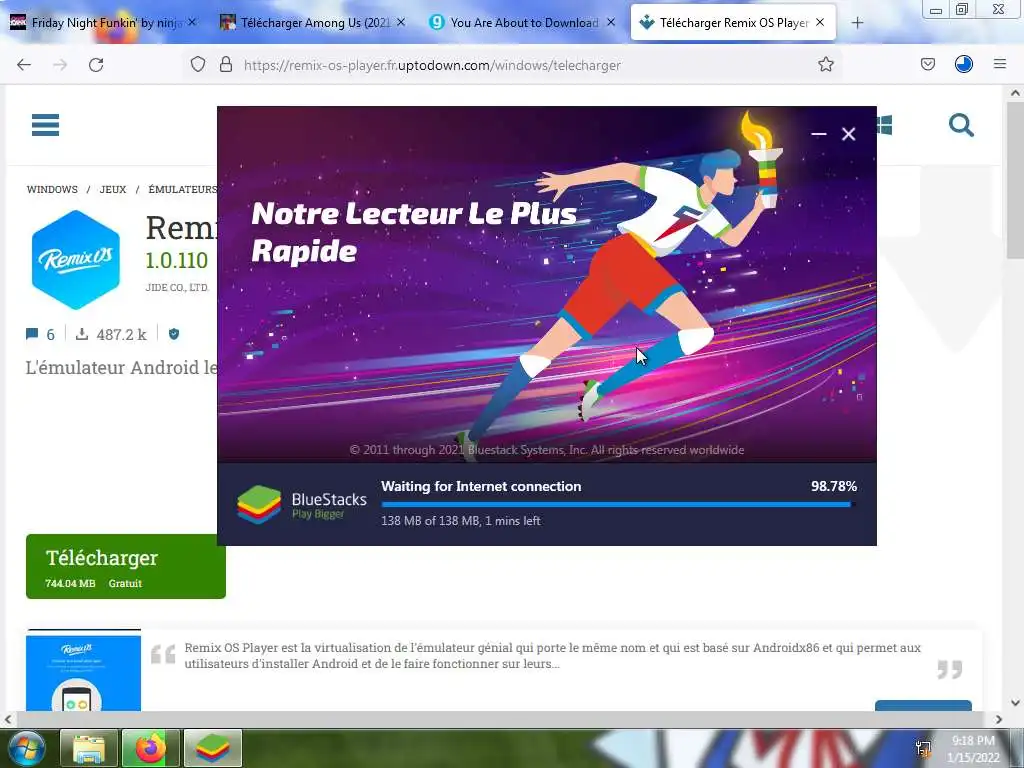Click the Remix OS Player screenshot thumbnail
The image size is (1024, 768).
[x=84, y=671]
